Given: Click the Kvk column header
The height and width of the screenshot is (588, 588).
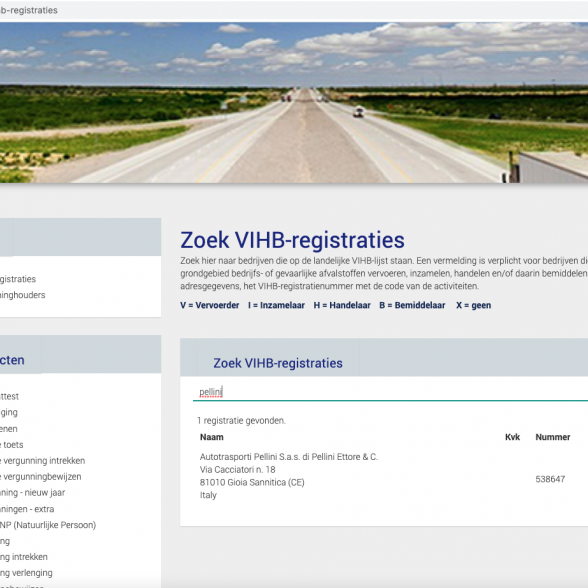Looking at the screenshot, I should [512, 437].
